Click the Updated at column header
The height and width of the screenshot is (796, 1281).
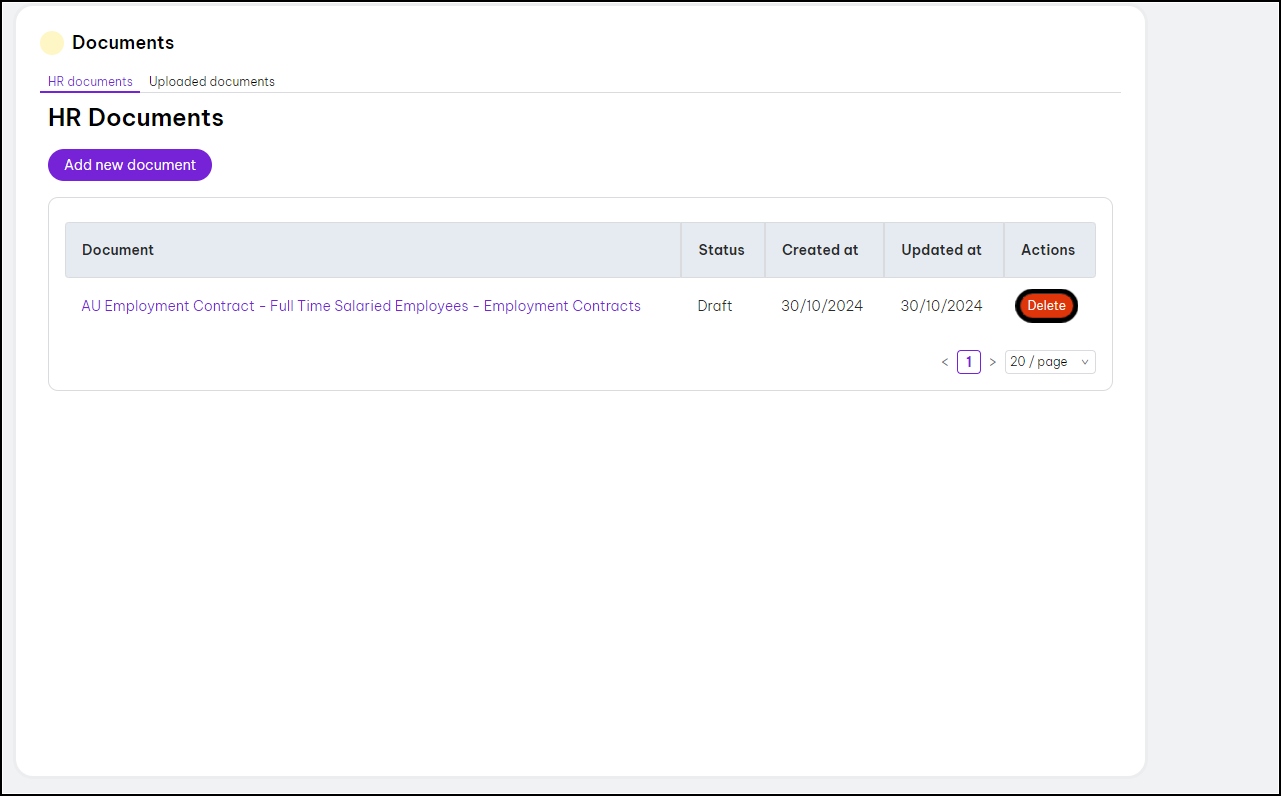[941, 250]
